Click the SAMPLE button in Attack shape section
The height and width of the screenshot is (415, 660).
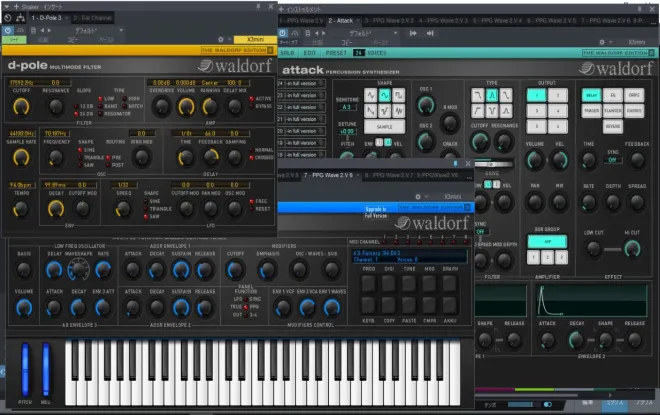point(385,127)
